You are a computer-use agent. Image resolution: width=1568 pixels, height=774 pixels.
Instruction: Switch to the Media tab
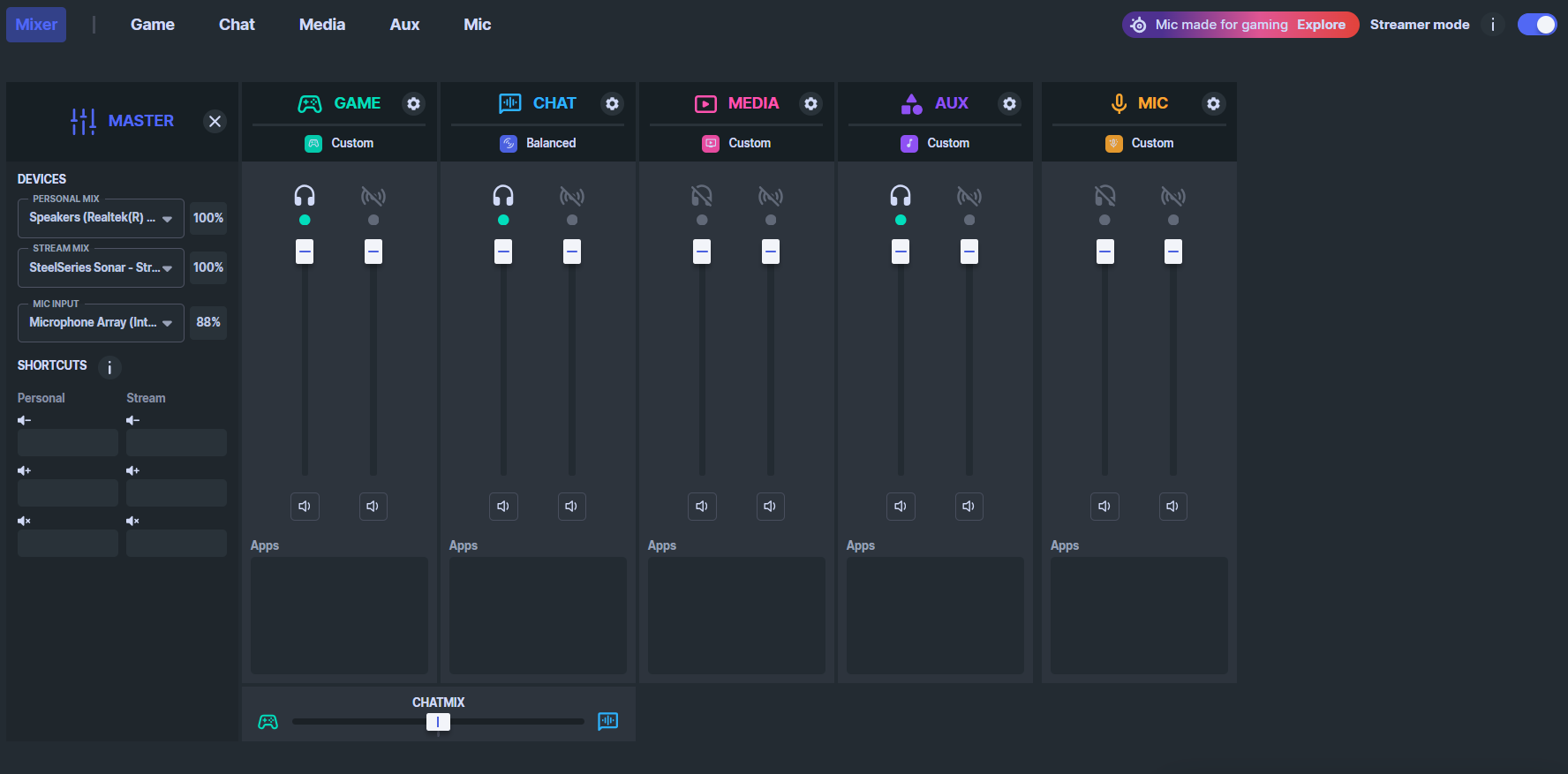coord(322,25)
